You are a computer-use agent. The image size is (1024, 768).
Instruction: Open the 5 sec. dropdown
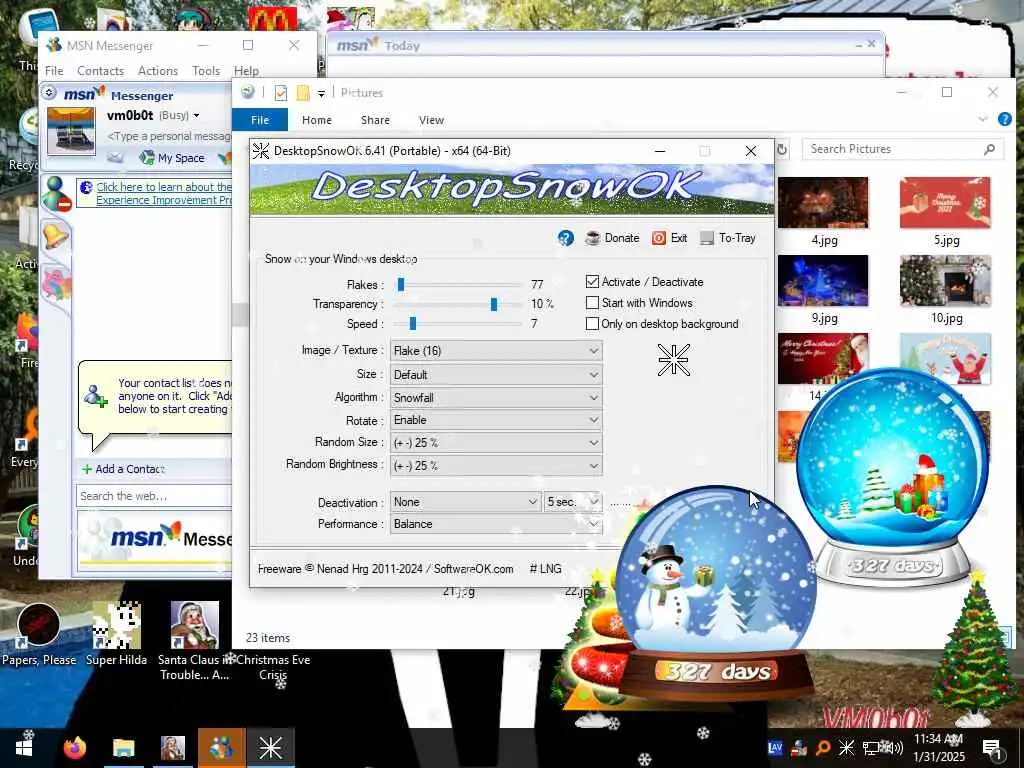pyautogui.click(x=572, y=502)
